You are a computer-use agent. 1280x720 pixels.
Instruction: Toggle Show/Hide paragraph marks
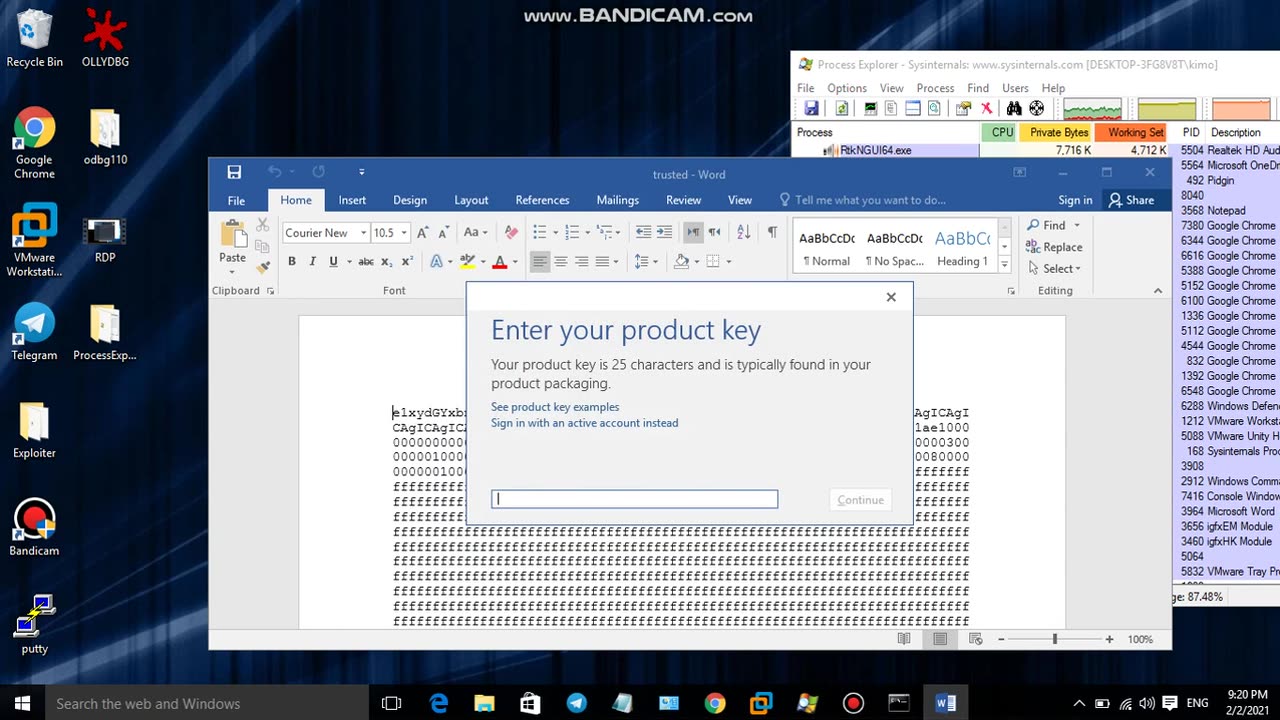point(772,232)
